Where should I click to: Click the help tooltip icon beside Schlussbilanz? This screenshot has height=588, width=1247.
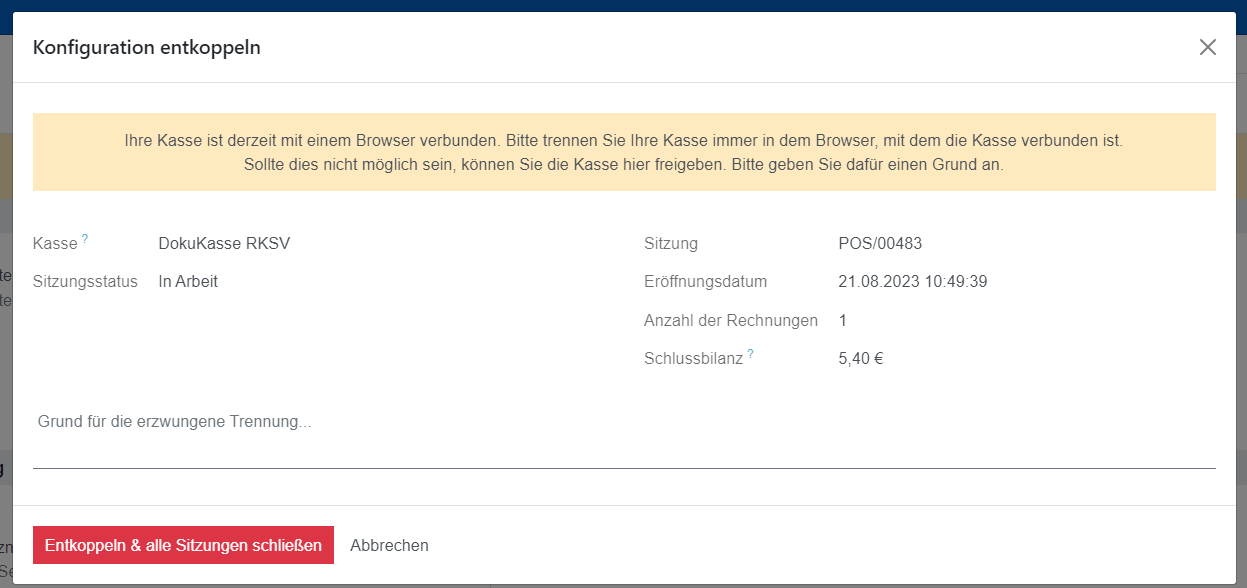point(750,354)
